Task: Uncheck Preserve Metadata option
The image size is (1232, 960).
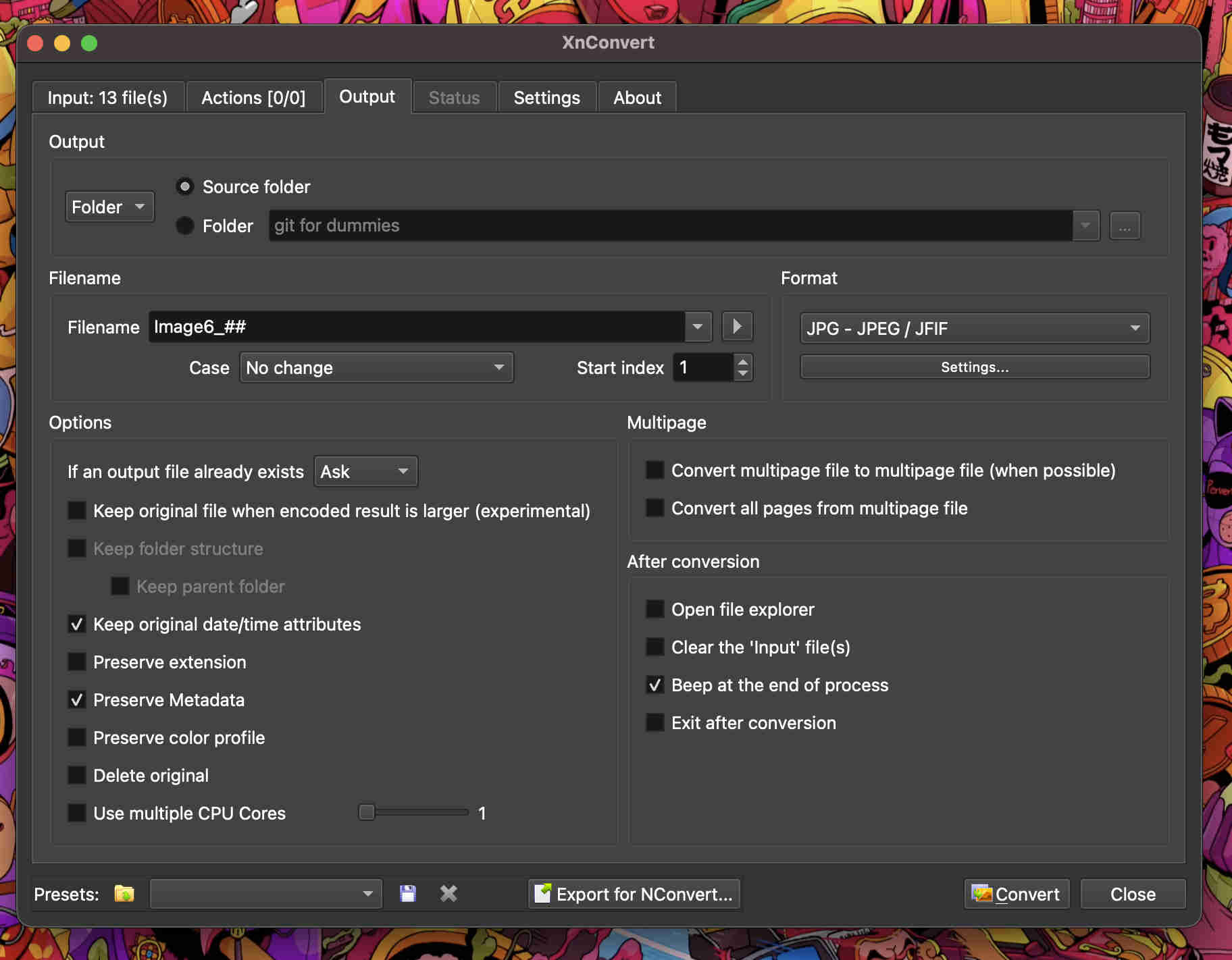Action: click(x=77, y=699)
